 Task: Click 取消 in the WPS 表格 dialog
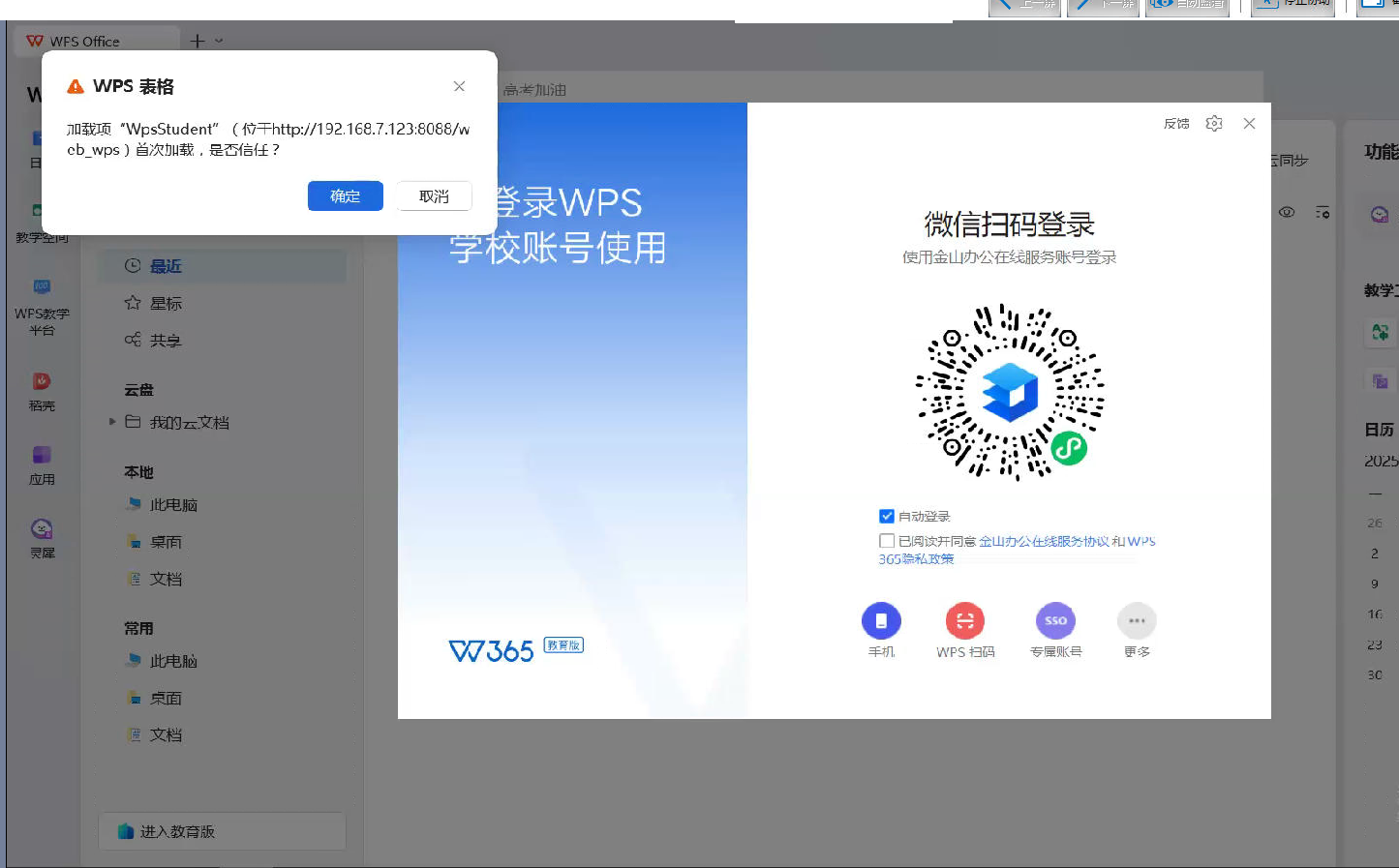point(434,195)
